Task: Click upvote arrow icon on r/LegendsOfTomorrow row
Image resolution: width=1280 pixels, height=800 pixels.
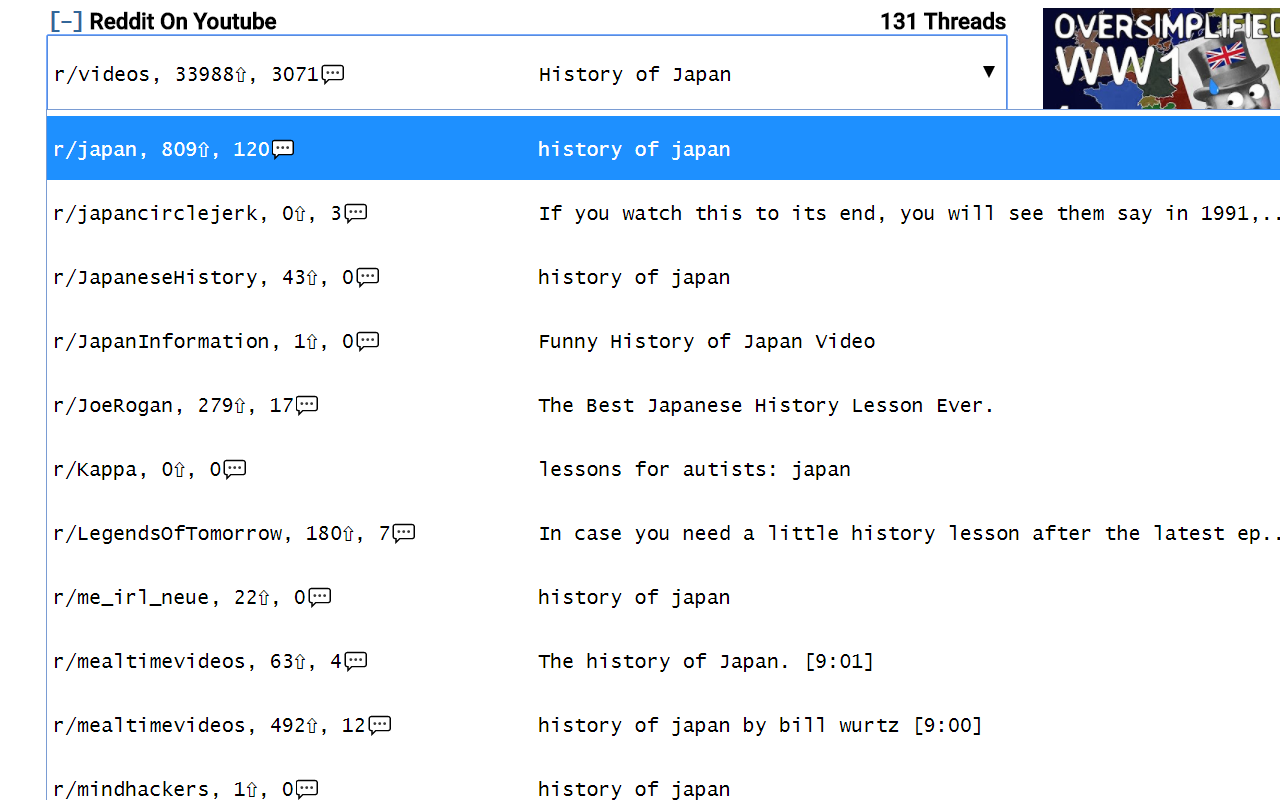Action: click(349, 533)
